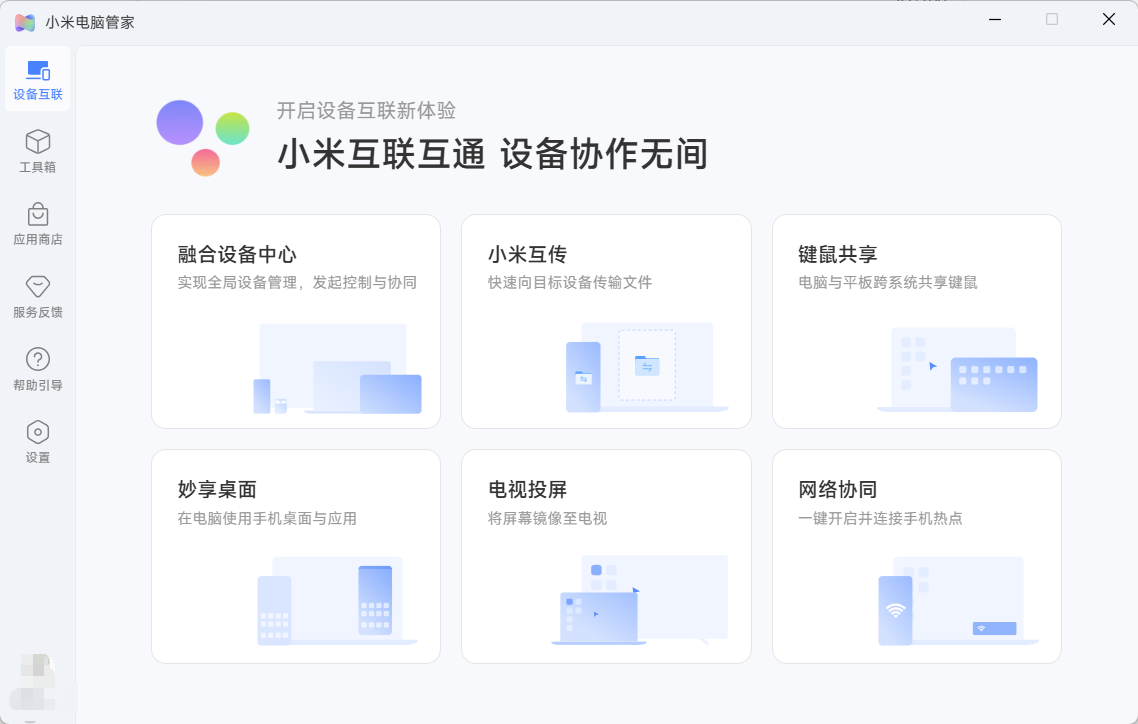
Task: Open the 妙享桌面 card
Action: pyautogui.click(x=296, y=556)
